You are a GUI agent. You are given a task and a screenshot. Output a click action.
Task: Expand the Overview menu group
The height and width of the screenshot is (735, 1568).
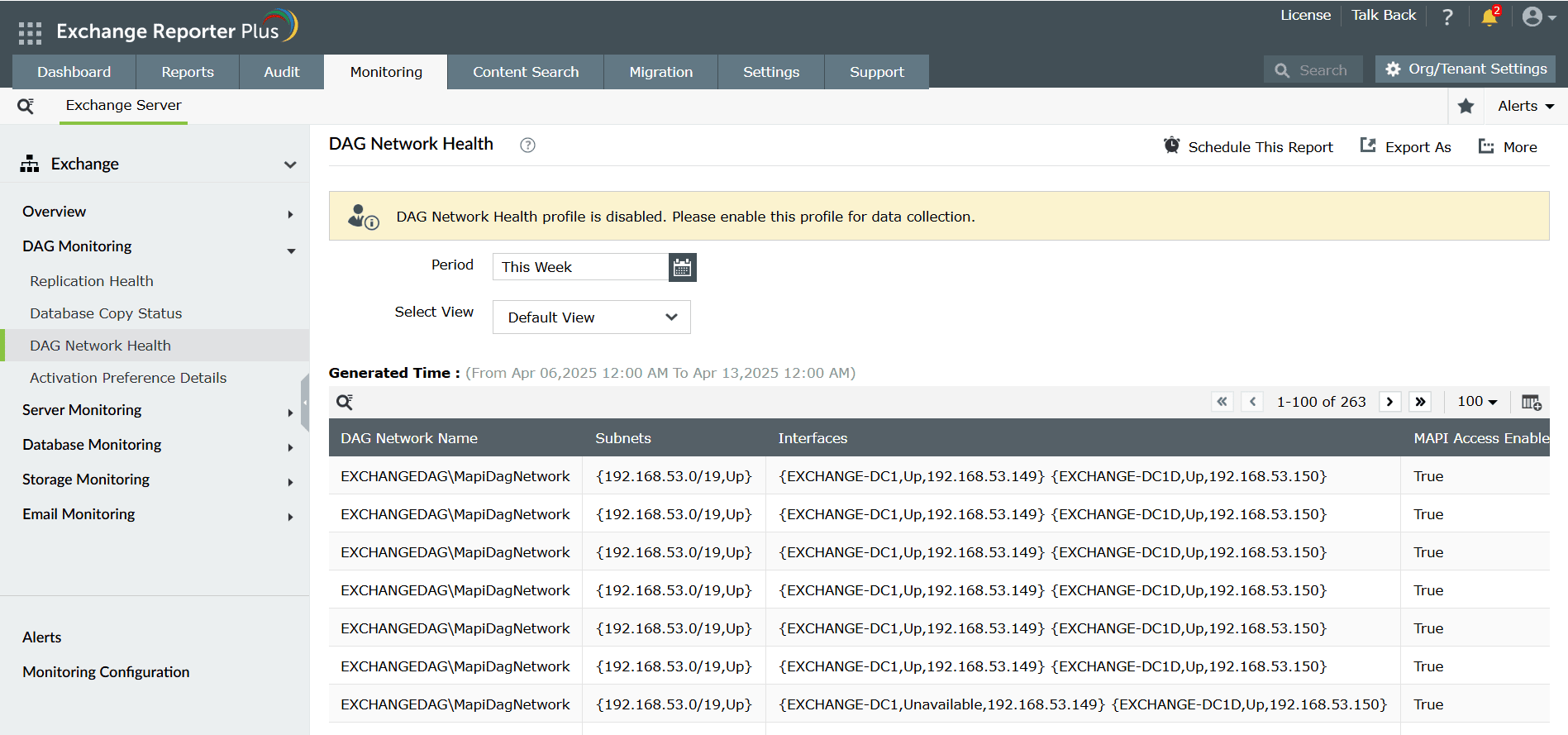pyautogui.click(x=290, y=214)
